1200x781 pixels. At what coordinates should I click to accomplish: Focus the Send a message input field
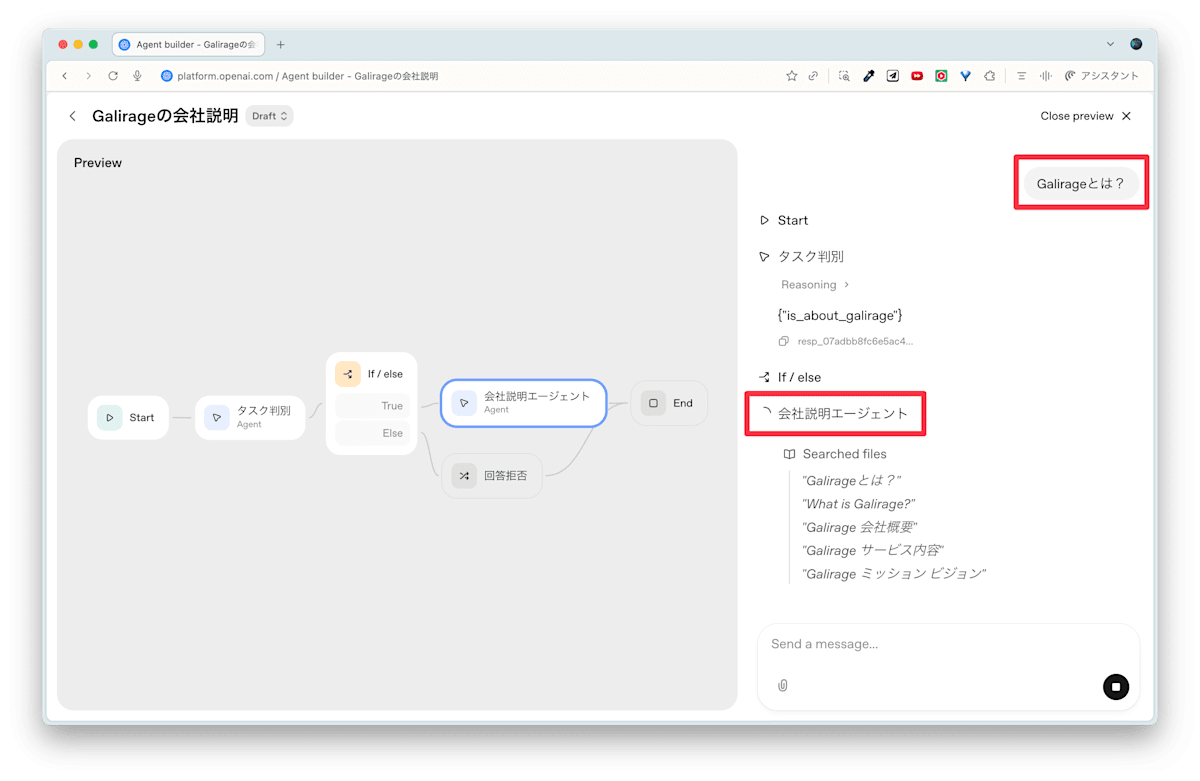point(948,644)
